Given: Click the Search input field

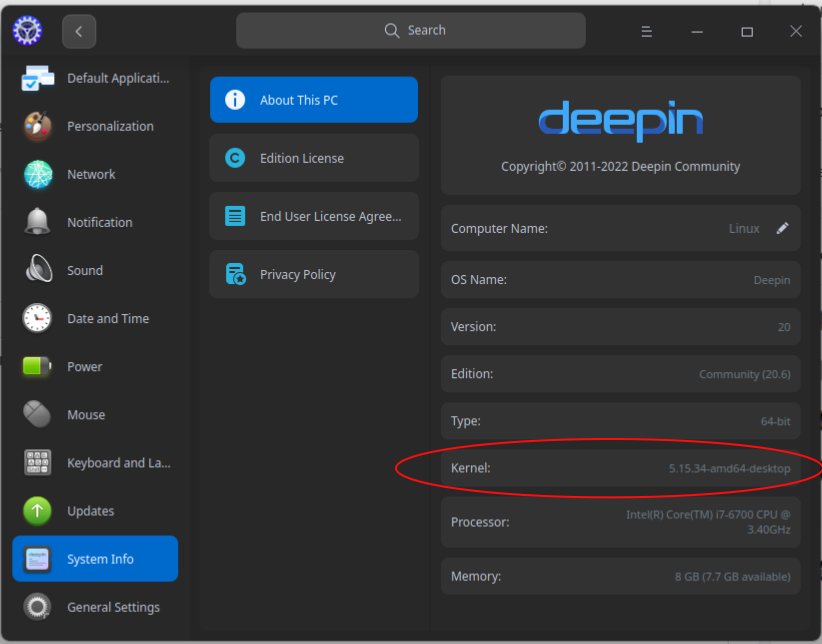Looking at the screenshot, I should point(410,30).
